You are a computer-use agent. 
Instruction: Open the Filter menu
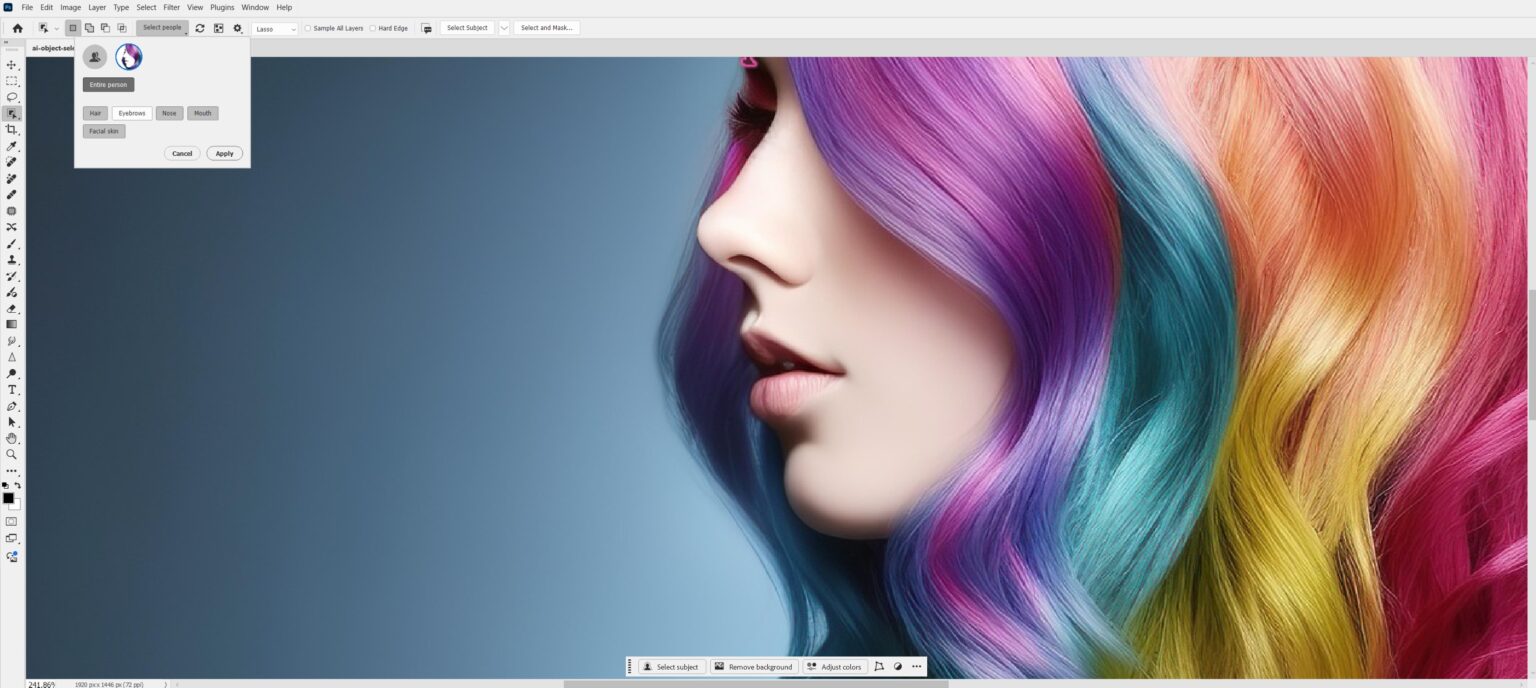click(x=171, y=7)
